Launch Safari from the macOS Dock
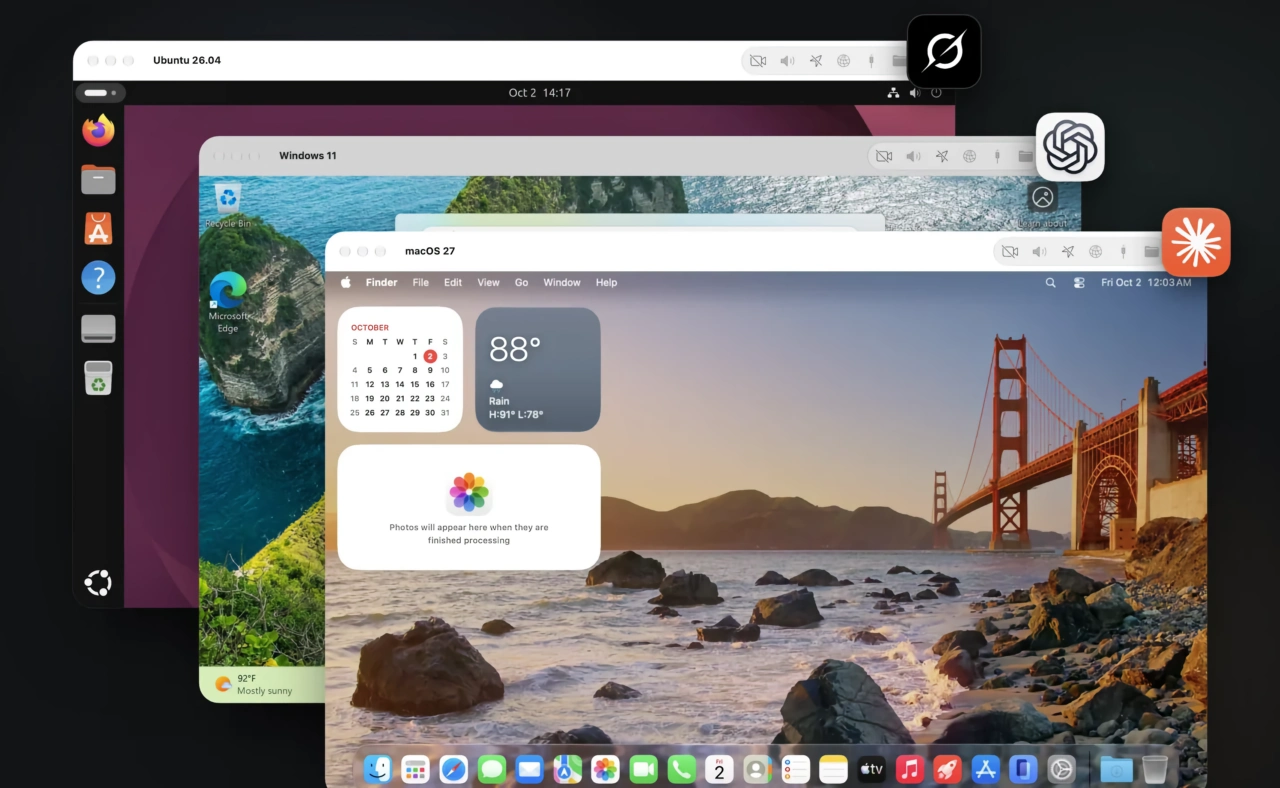This screenshot has height=788, width=1280. click(x=453, y=768)
